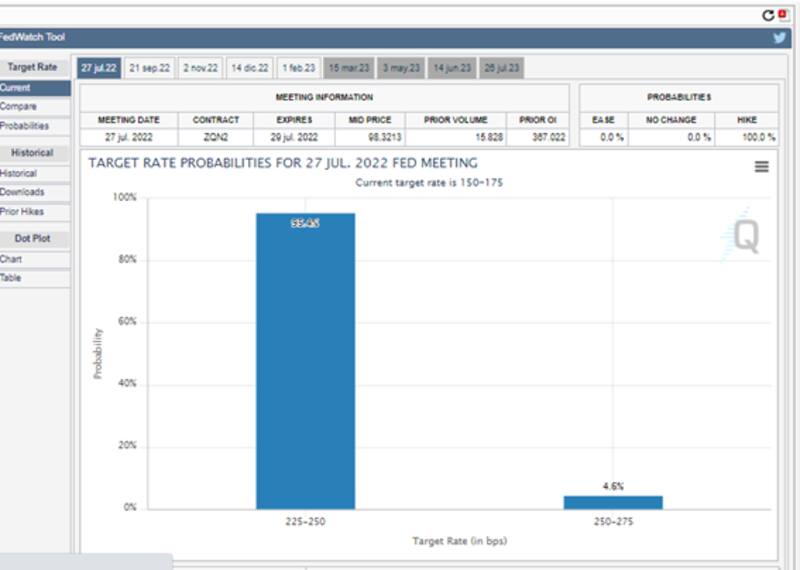Click the red extension icon at top right
The width and height of the screenshot is (800, 570).
click(782, 15)
